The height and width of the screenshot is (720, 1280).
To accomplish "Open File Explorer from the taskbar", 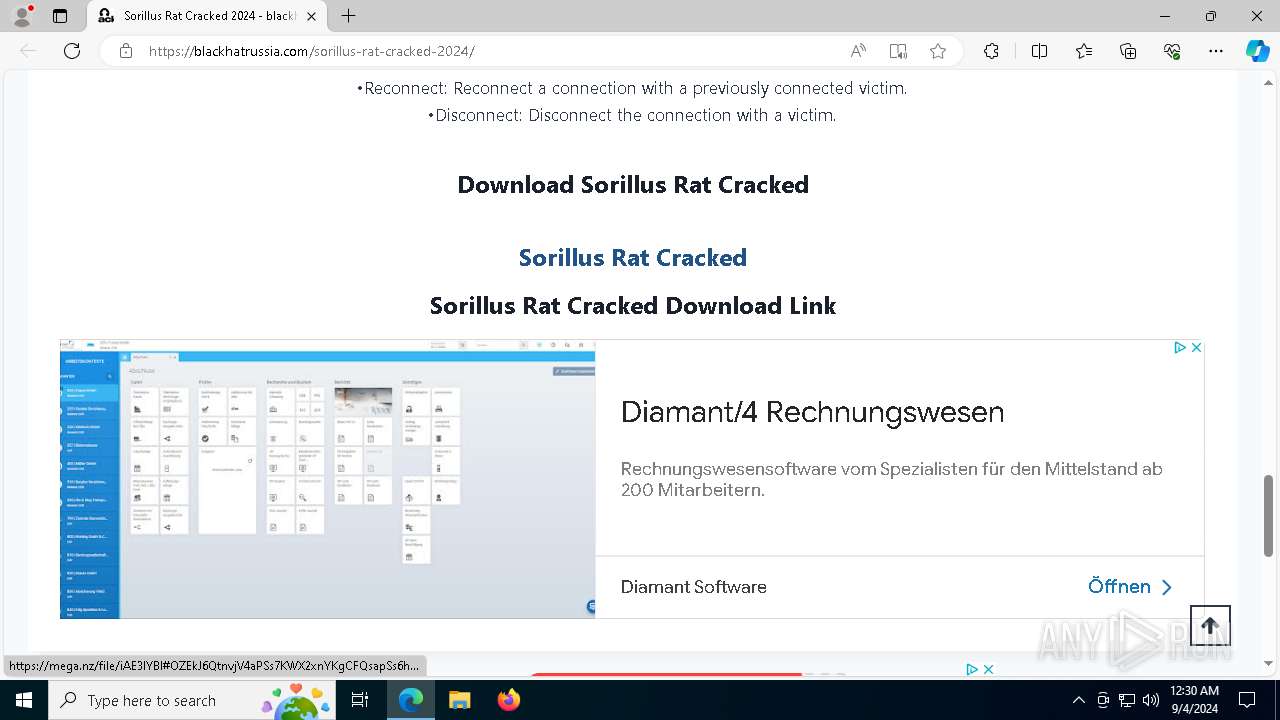I will click(460, 700).
